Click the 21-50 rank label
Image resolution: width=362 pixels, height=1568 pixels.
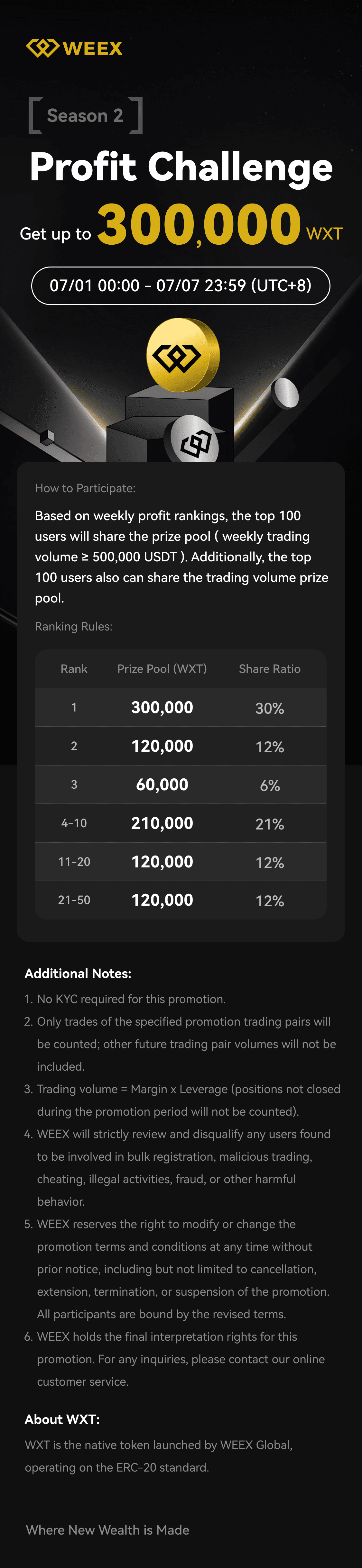coord(74,900)
